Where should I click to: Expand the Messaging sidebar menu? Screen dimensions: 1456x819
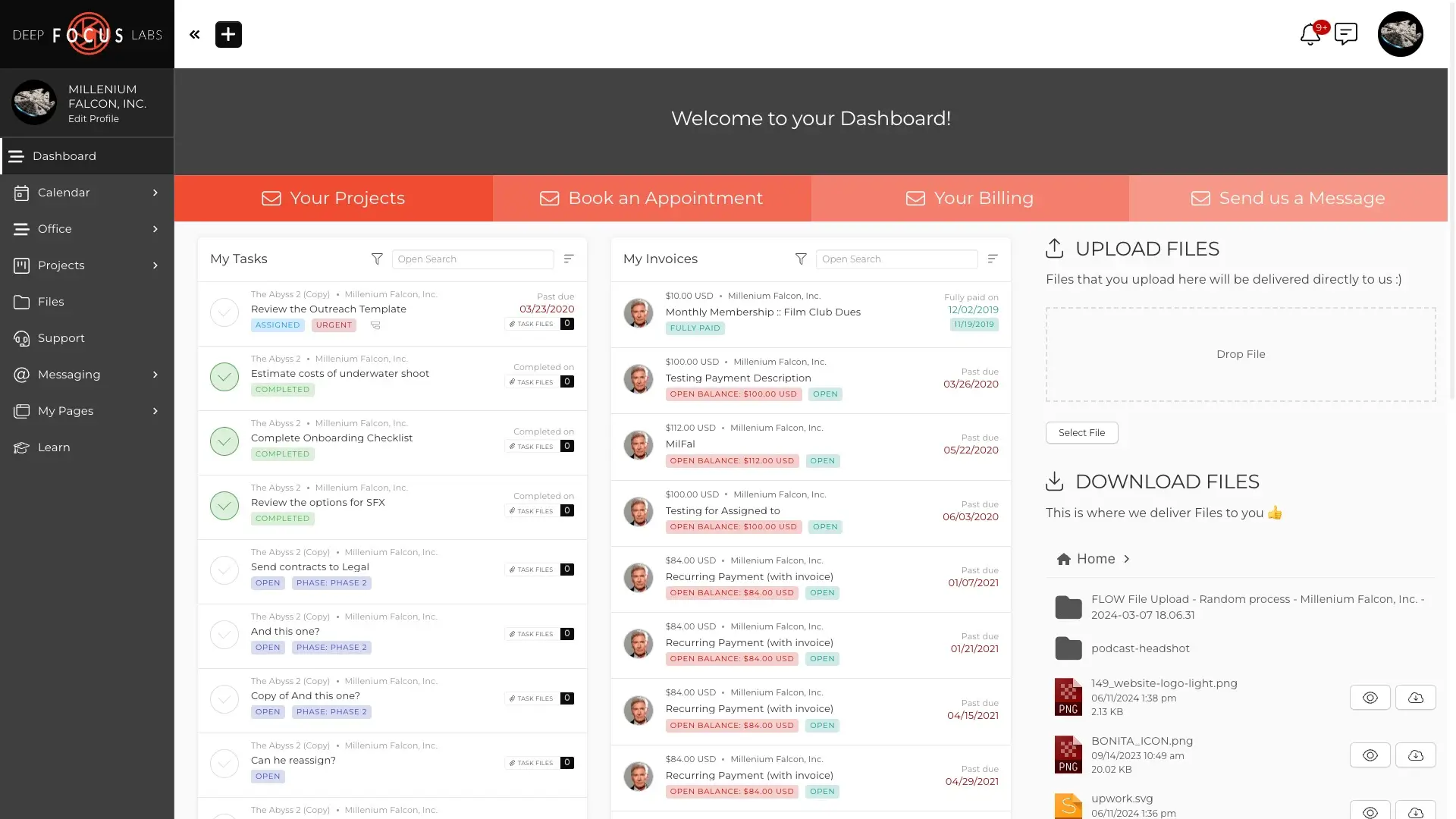click(69, 375)
